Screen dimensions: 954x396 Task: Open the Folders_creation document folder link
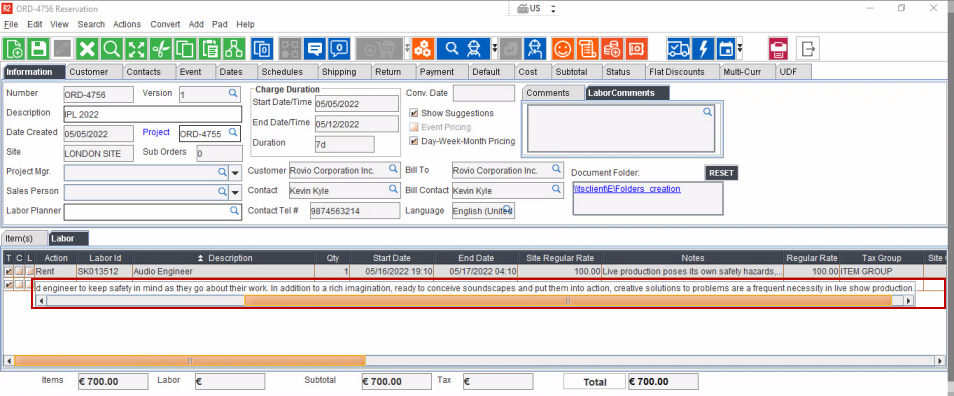[627, 189]
